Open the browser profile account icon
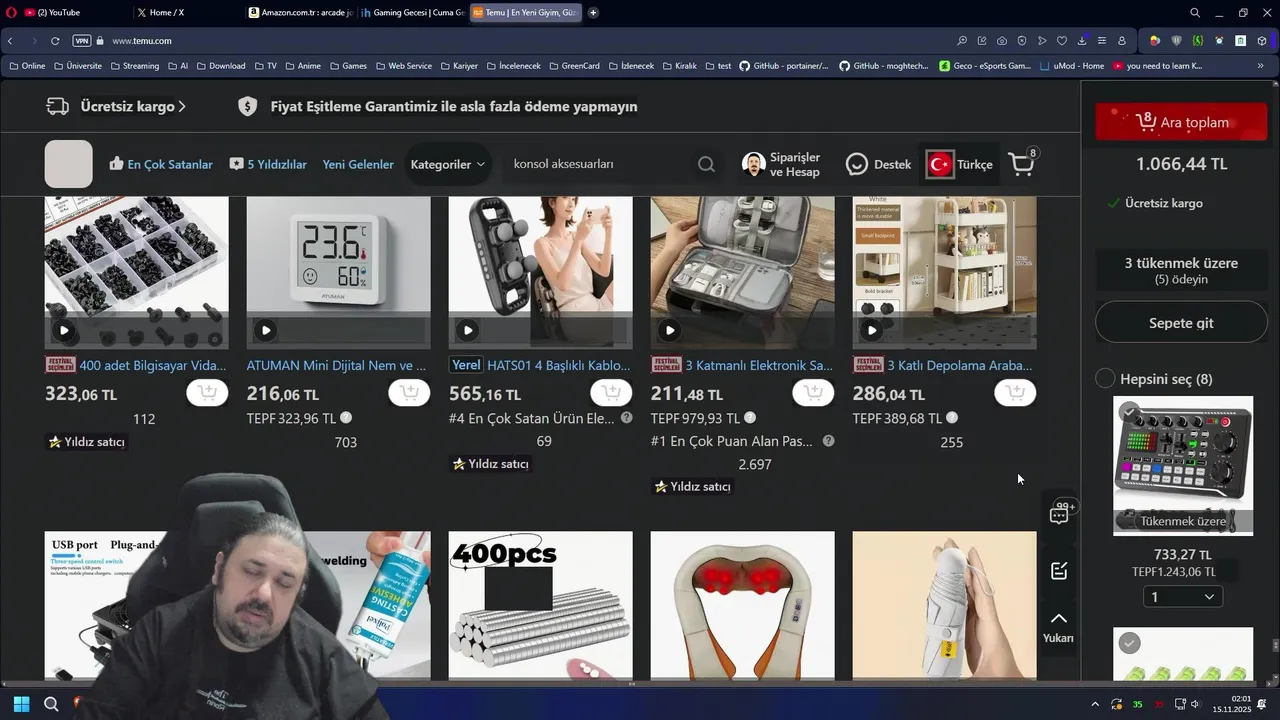The height and width of the screenshot is (720, 1280). (1122, 41)
